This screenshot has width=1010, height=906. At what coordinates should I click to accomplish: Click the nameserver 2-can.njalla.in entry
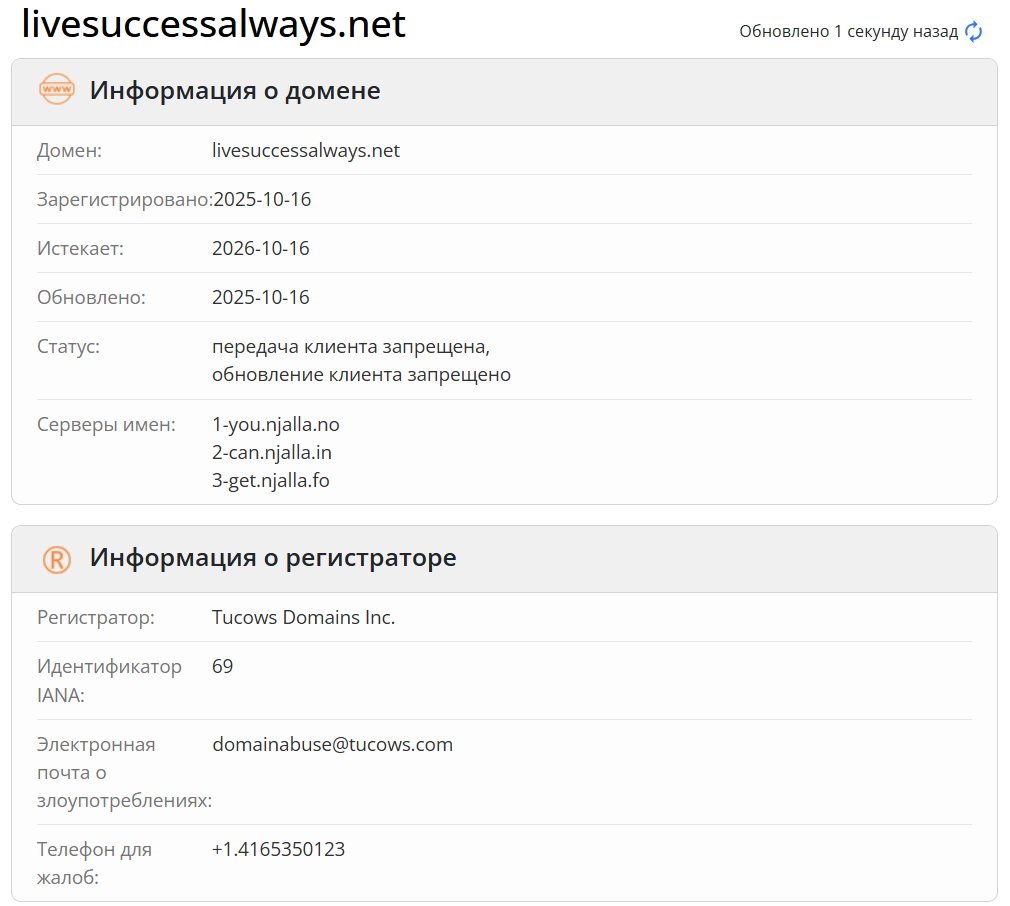tap(272, 452)
